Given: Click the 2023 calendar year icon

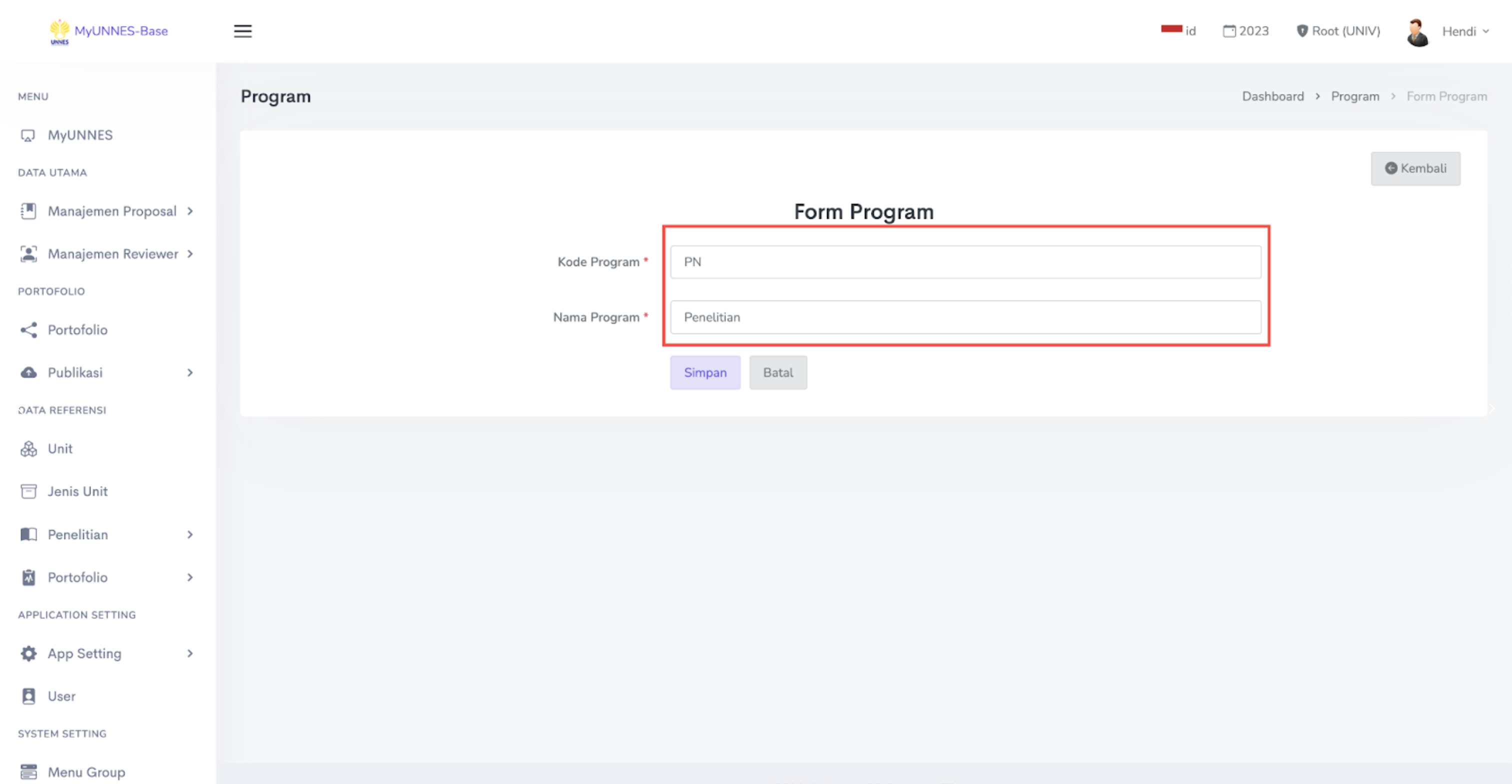Looking at the screenshot, I should click(x=1228, y=31).
